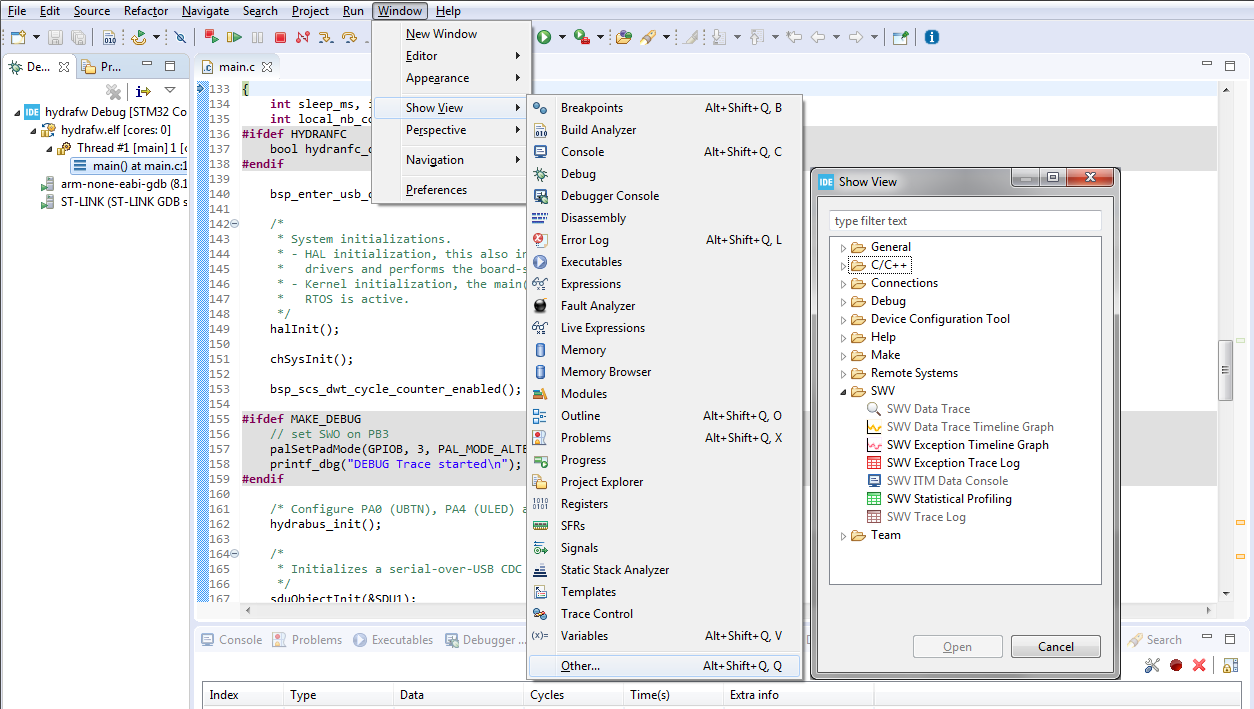Open the Run button dropdown arrow
Screen dimensions: 1254x709
[x=560, y=37]
